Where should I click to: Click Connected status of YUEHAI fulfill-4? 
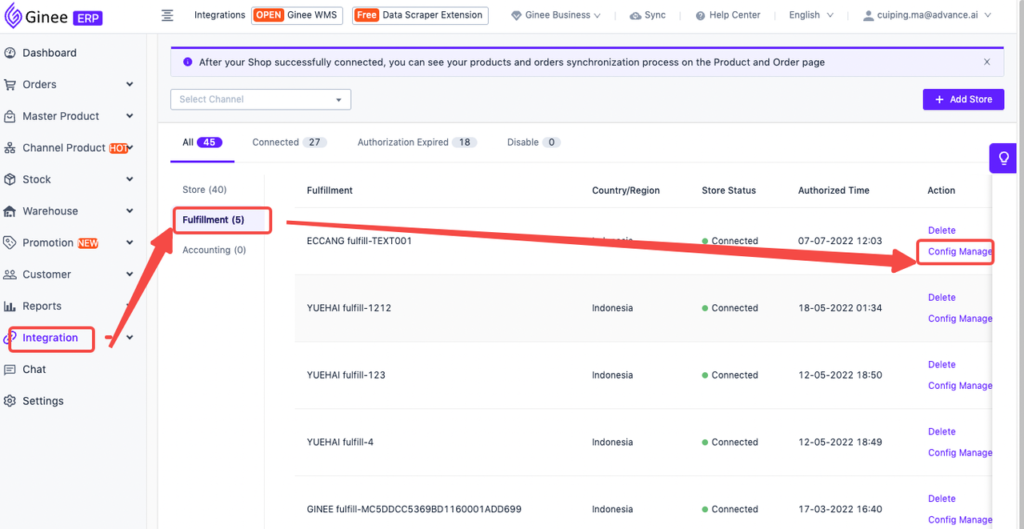click(730, 442)
